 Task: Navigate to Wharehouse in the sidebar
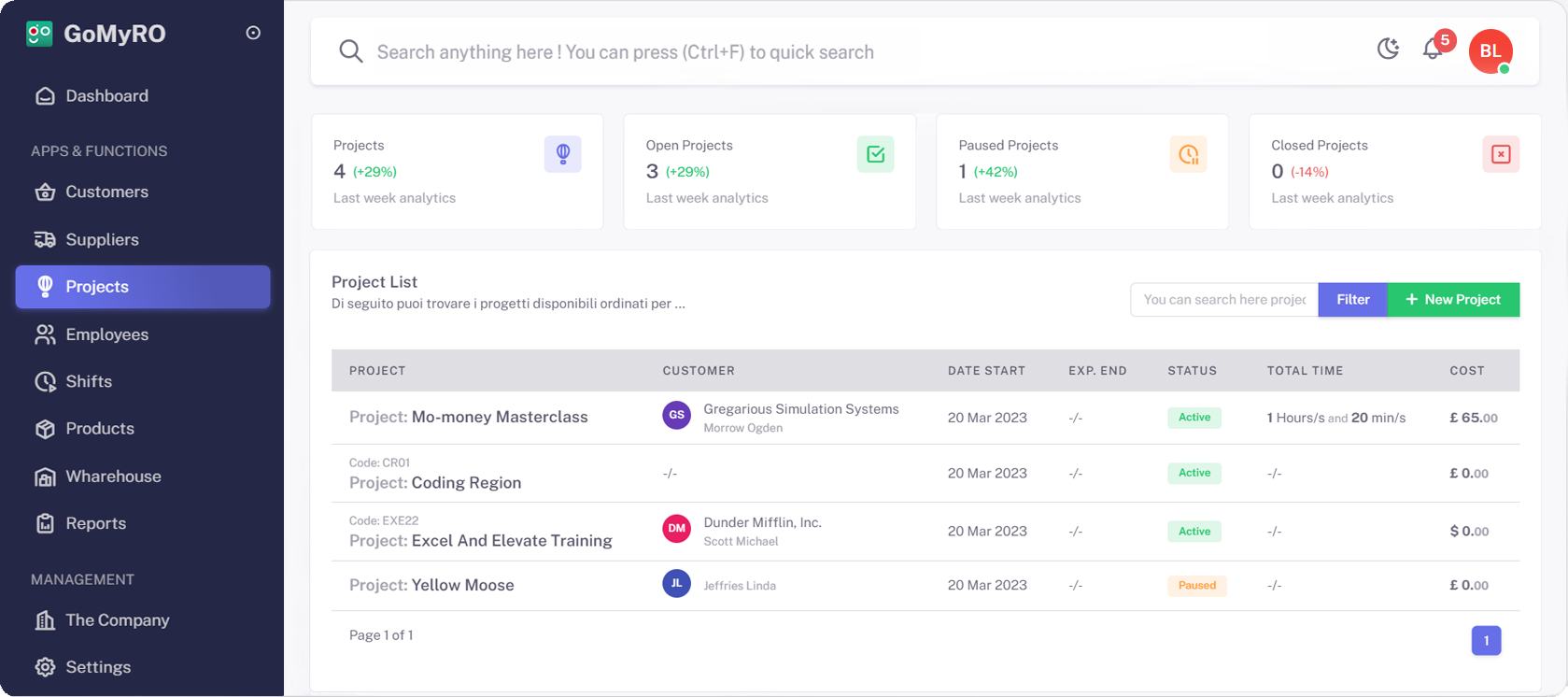tap(113, 477)
